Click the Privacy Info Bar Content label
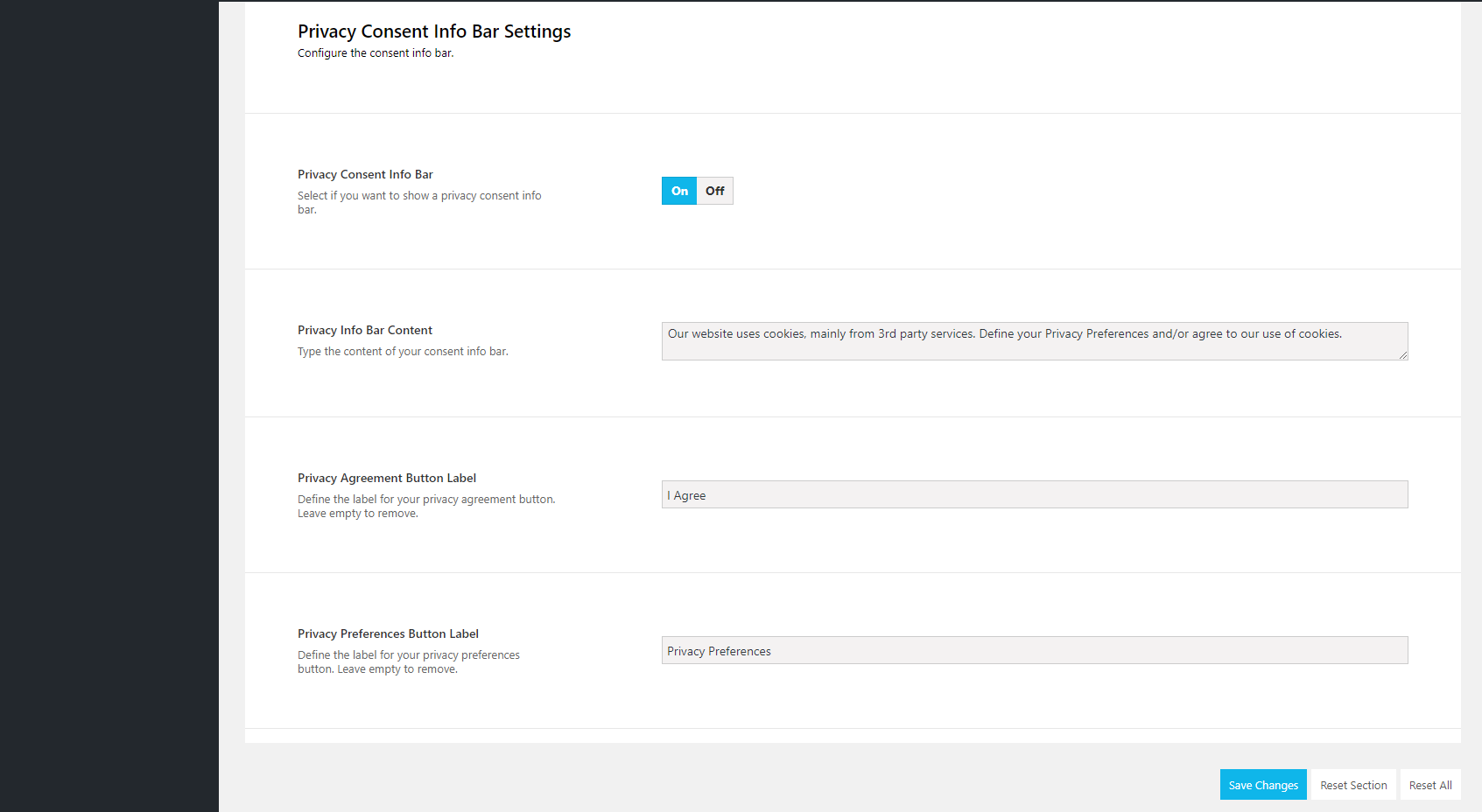 (364, 331)
